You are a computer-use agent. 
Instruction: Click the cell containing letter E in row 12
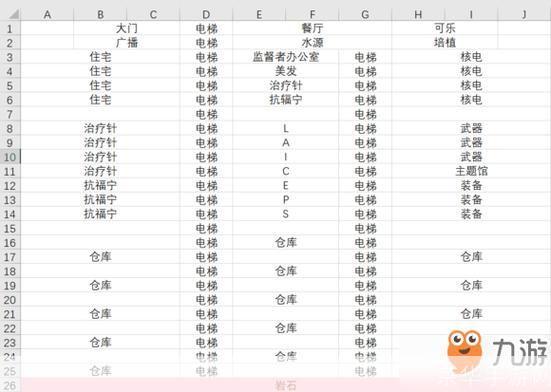(x=285, y=186)
